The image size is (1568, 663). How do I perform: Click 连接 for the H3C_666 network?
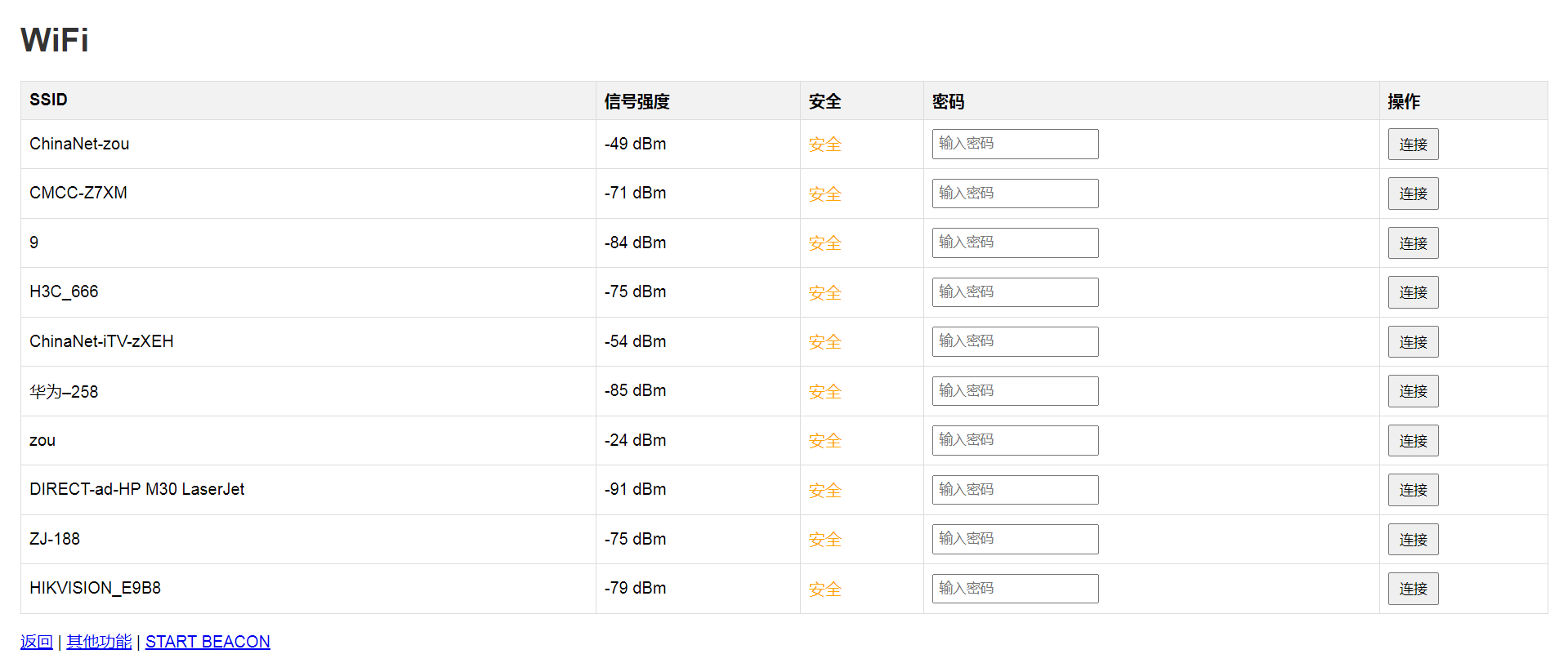click(1413, 292)
